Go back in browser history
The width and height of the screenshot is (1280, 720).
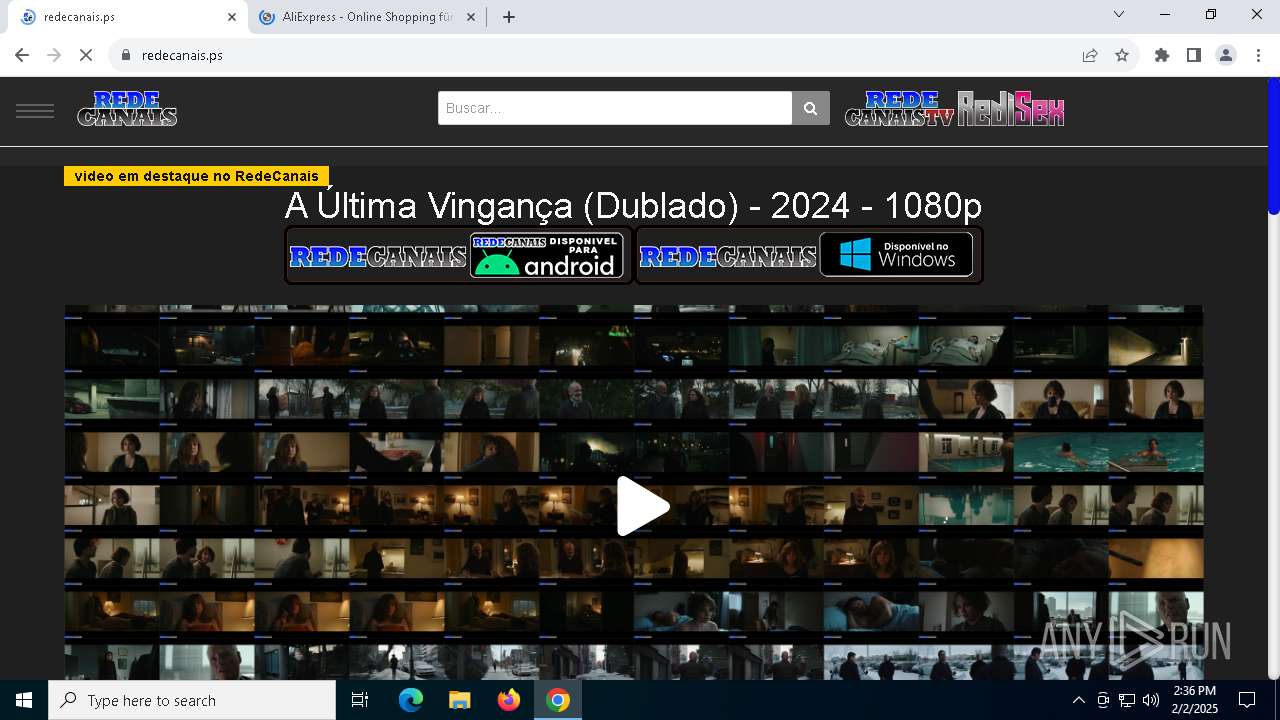pyautogui.click(x=22, y=55)
